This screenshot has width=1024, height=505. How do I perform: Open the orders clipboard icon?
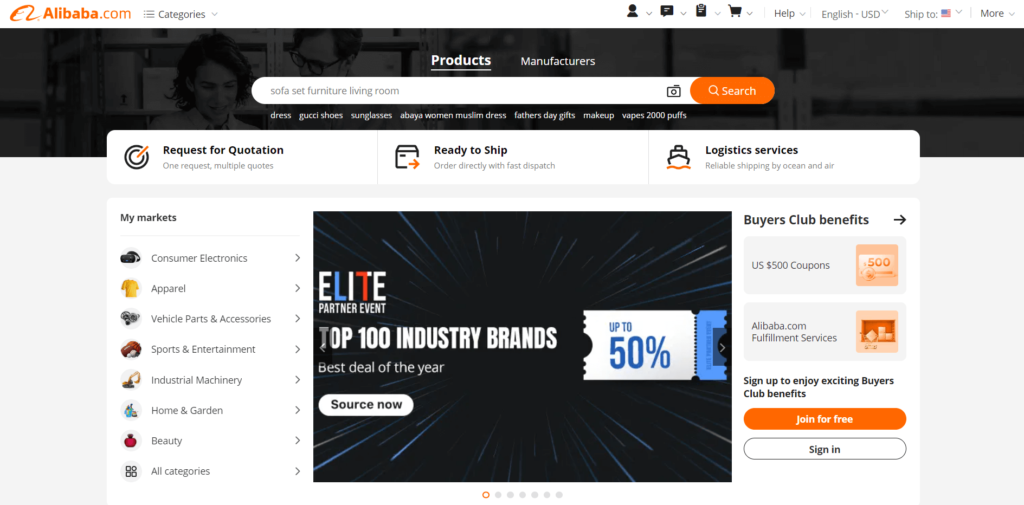pyautogui.click(x=701, y=11)
